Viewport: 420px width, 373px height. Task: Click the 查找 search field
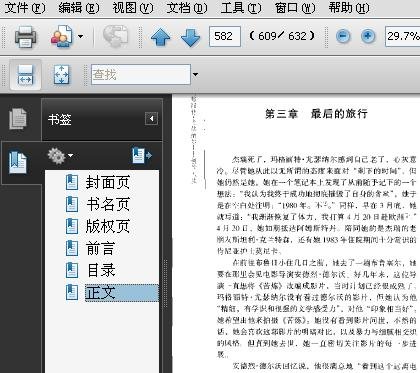[141, 74]
